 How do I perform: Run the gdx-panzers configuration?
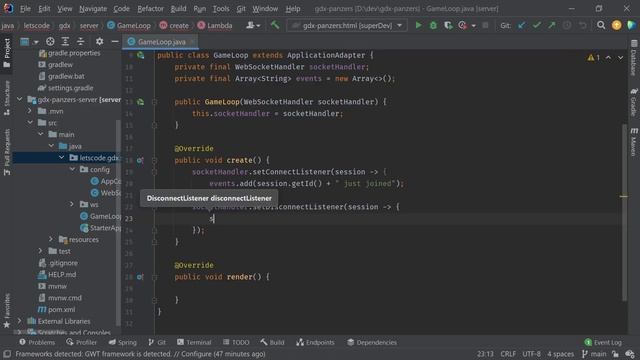(x=418, y=25)
